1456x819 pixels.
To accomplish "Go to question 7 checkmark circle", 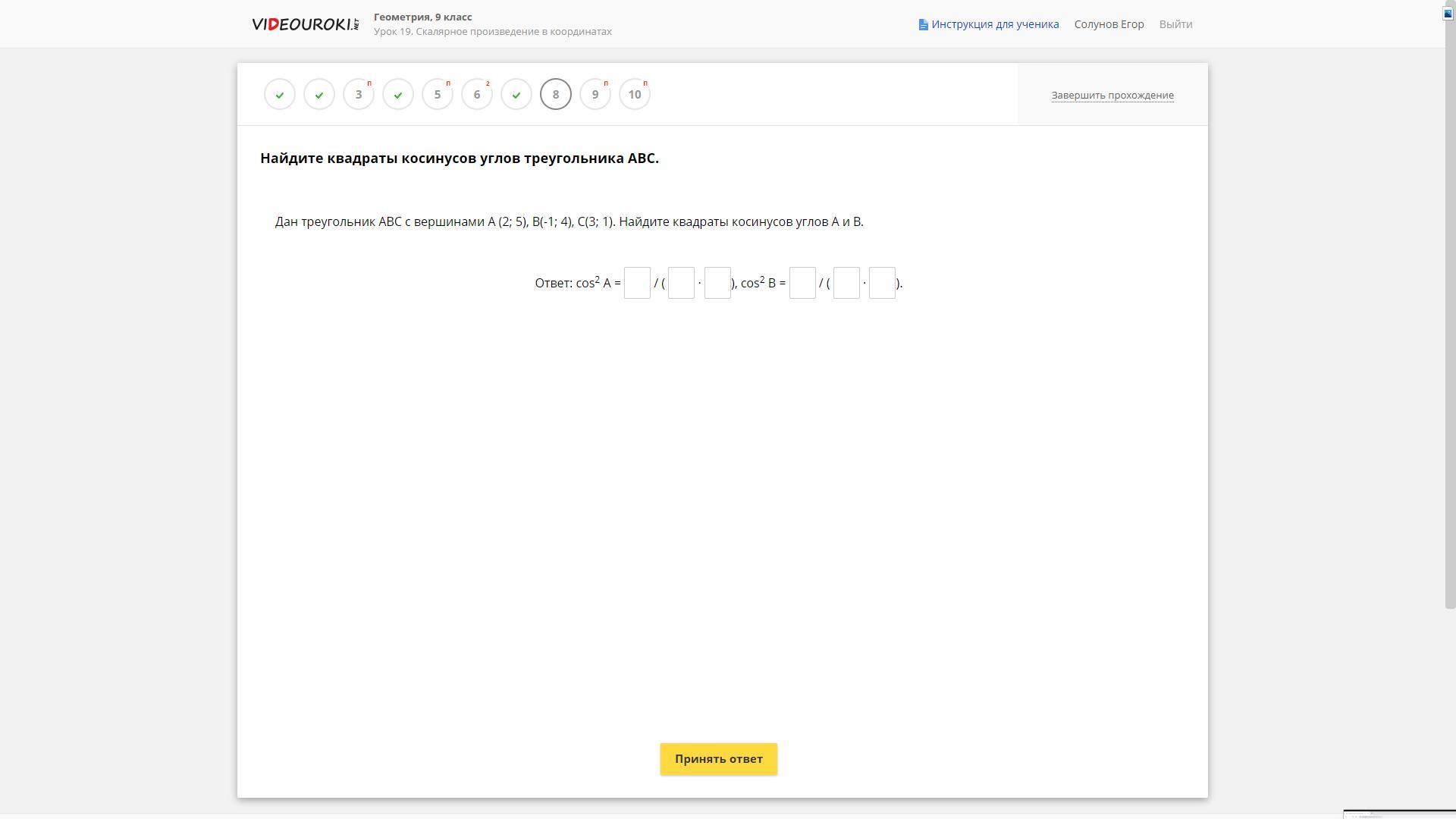I will click(x=516, y=95).
